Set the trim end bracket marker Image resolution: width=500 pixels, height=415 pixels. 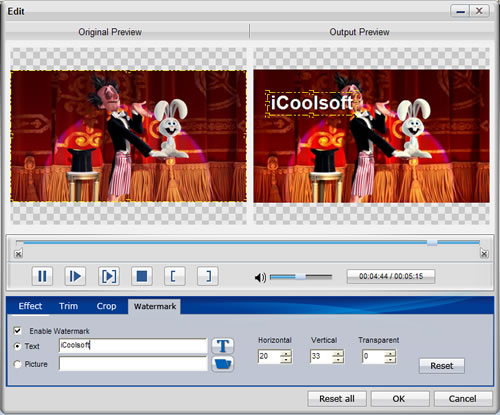208,276
